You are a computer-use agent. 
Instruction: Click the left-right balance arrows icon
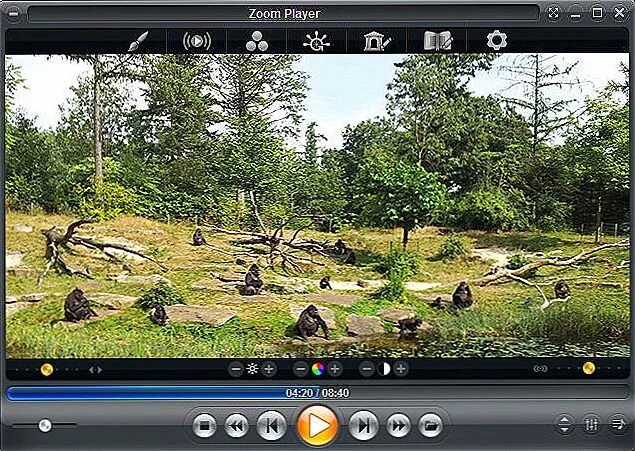click(95, 370)
